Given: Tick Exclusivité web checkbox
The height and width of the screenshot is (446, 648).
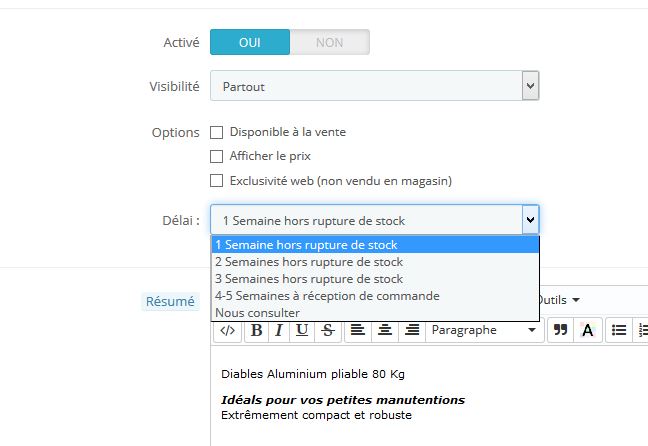Looking at the screenshot, I should (x=216, y=181).
